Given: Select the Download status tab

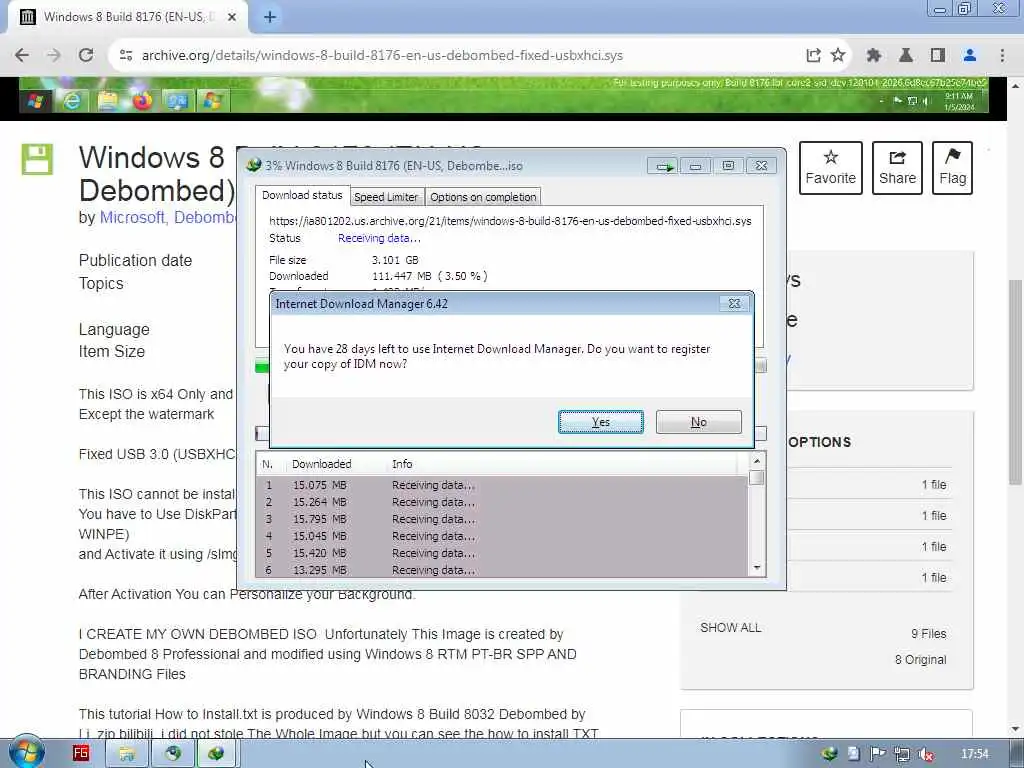Looking at the screenshot, I should pos(302,195).
